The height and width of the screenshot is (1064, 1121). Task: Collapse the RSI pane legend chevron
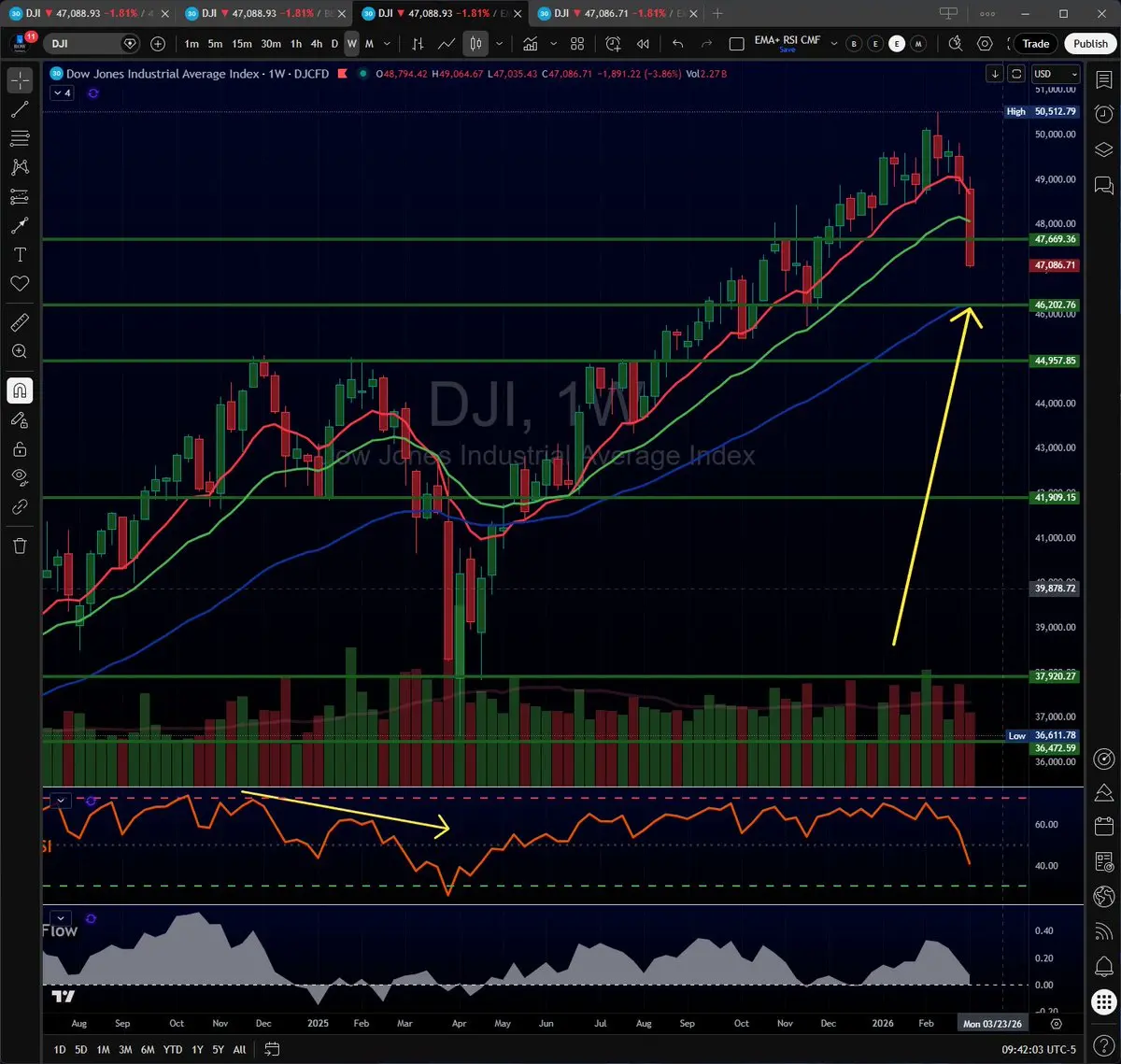coord(61,801)
